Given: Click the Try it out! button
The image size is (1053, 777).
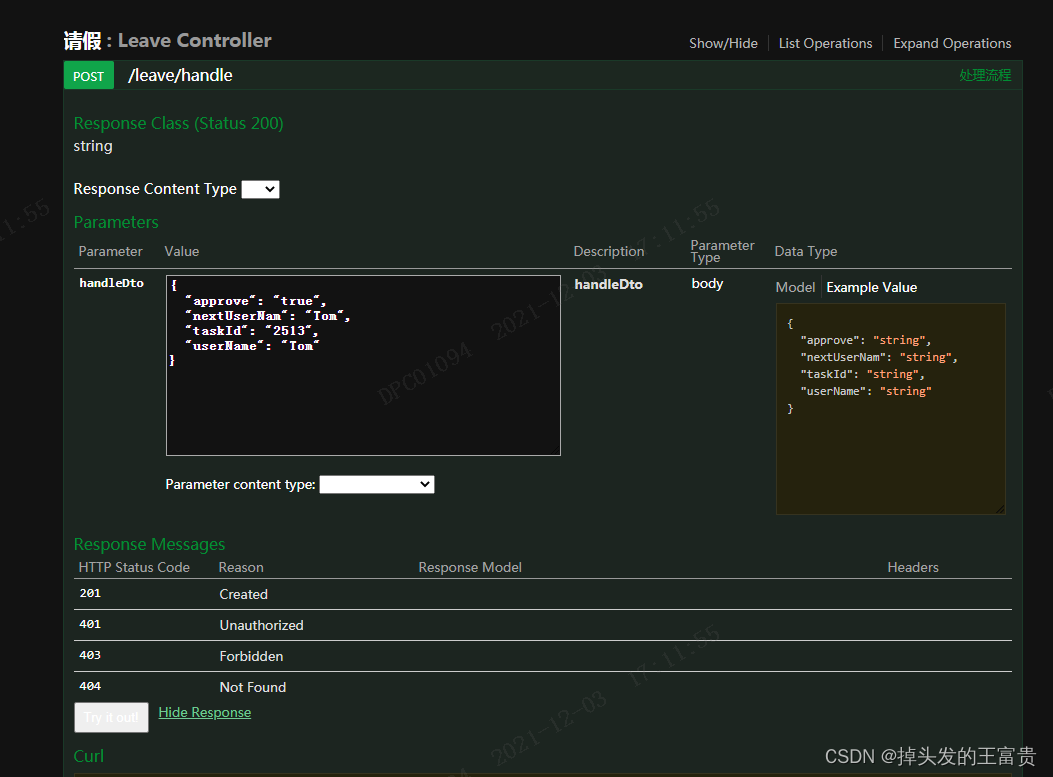Looking at the screenshot, I should click(x=111, y=717).
